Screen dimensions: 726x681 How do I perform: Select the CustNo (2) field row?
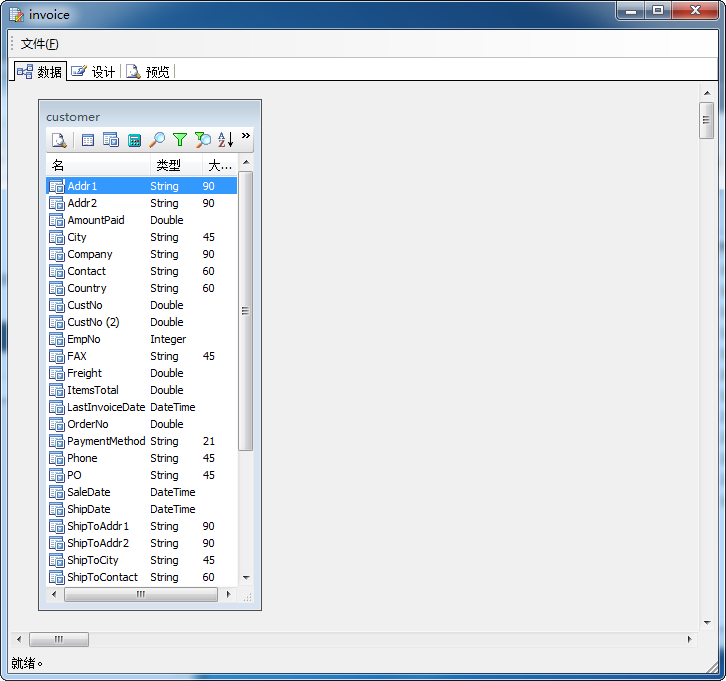(142, 322)
